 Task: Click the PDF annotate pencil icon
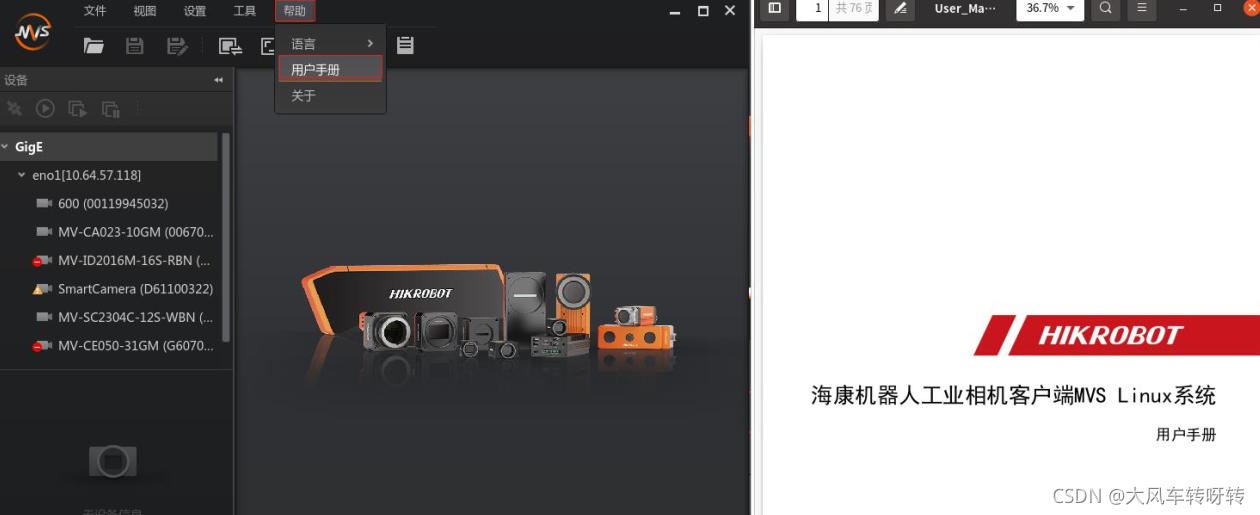point(900,8)
